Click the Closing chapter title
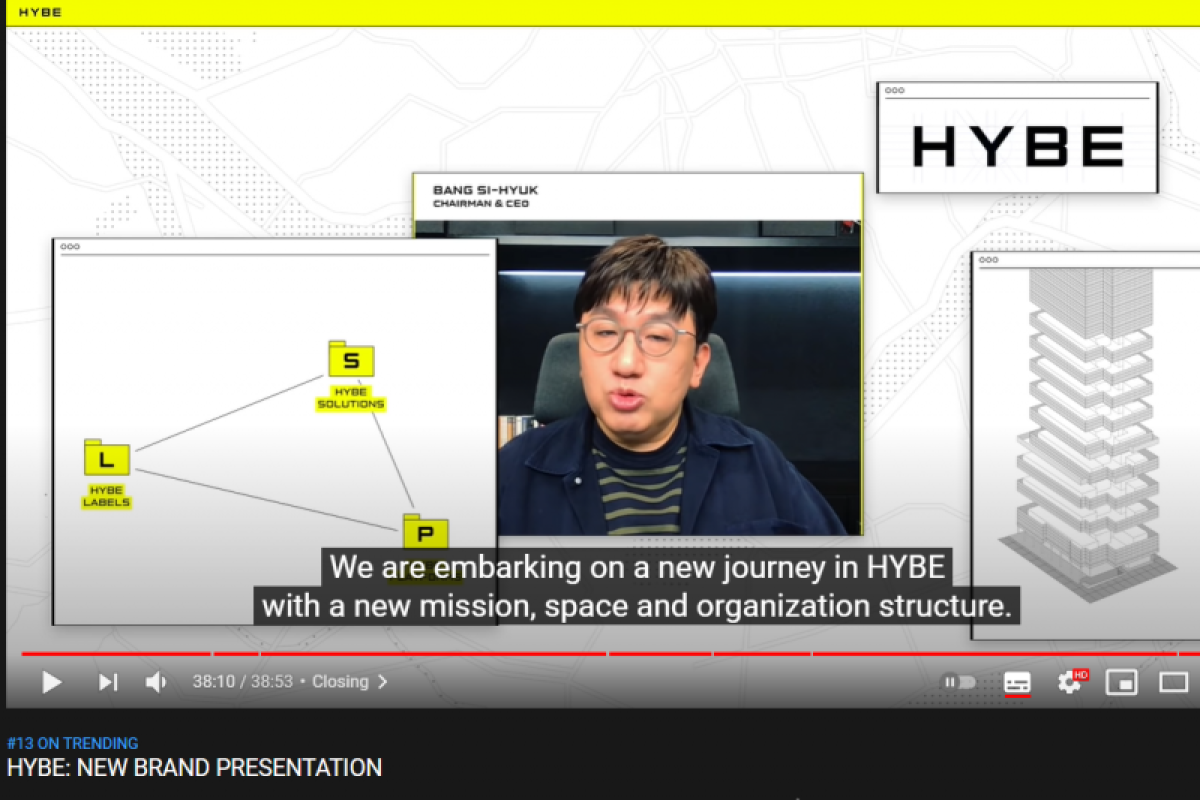 (x=340, y=682)
